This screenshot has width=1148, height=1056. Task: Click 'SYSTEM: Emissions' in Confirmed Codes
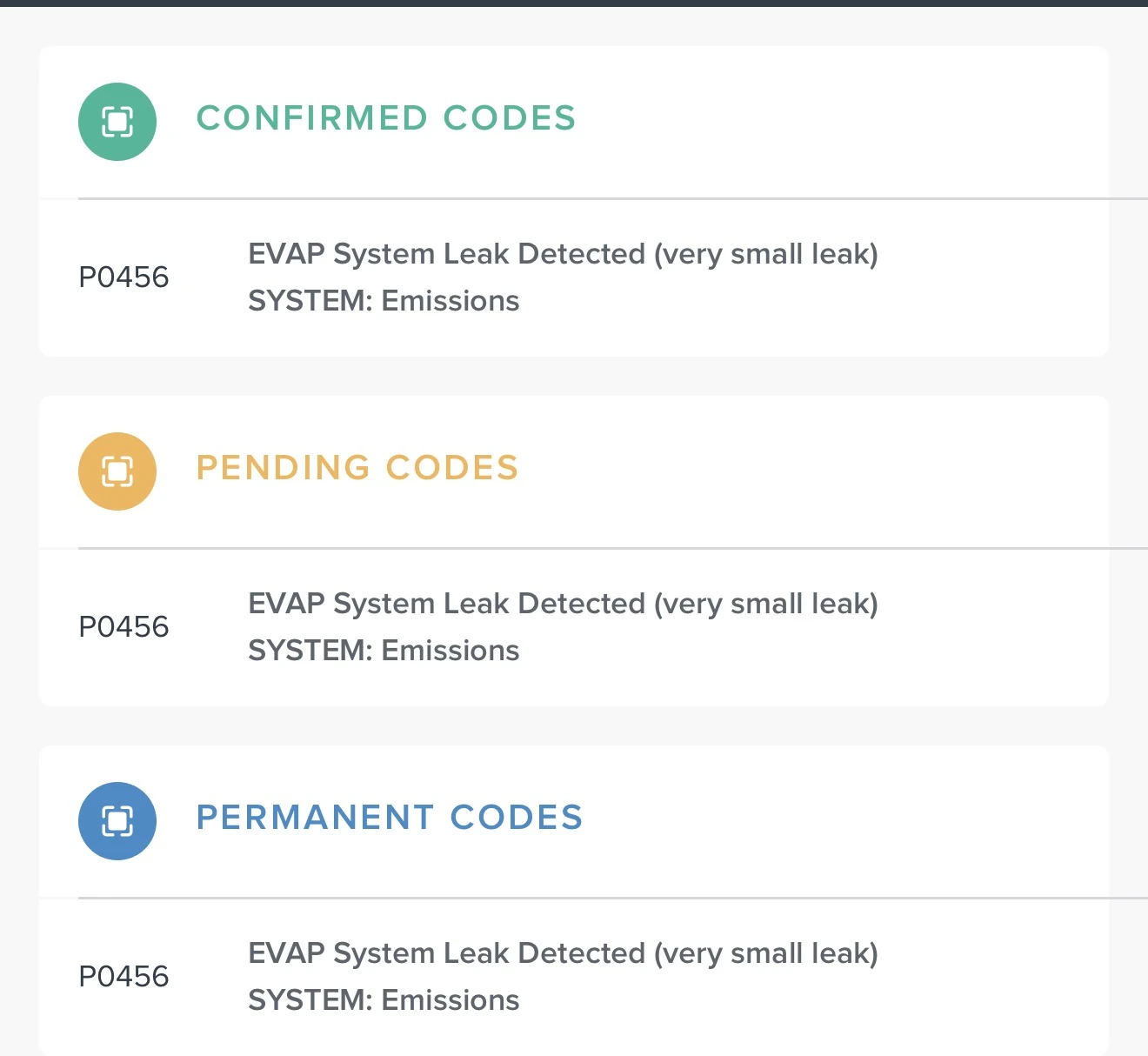coord(384,301)
